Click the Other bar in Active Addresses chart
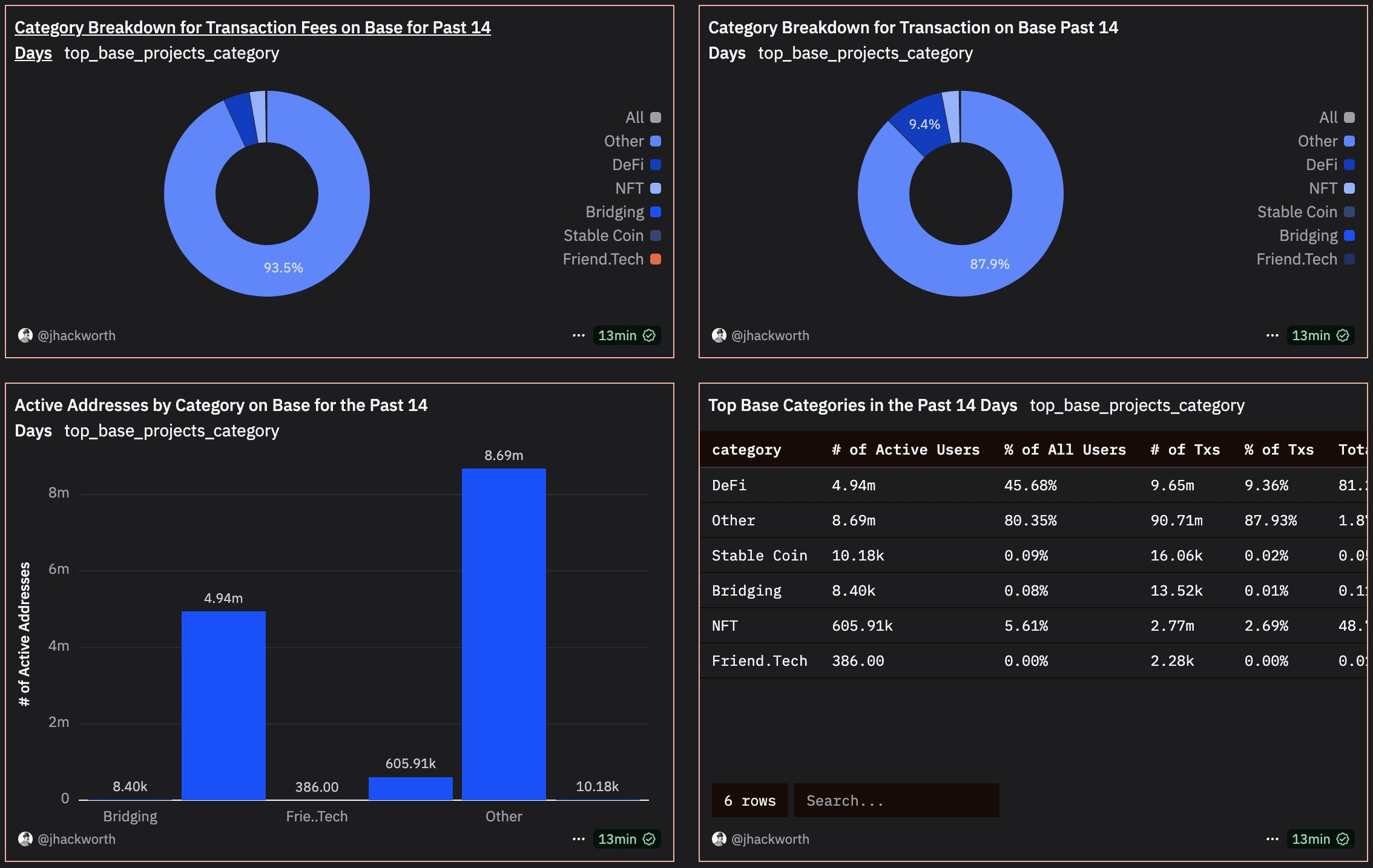Viewport: 1373px width, 868px height. click(x=504, y=634)
